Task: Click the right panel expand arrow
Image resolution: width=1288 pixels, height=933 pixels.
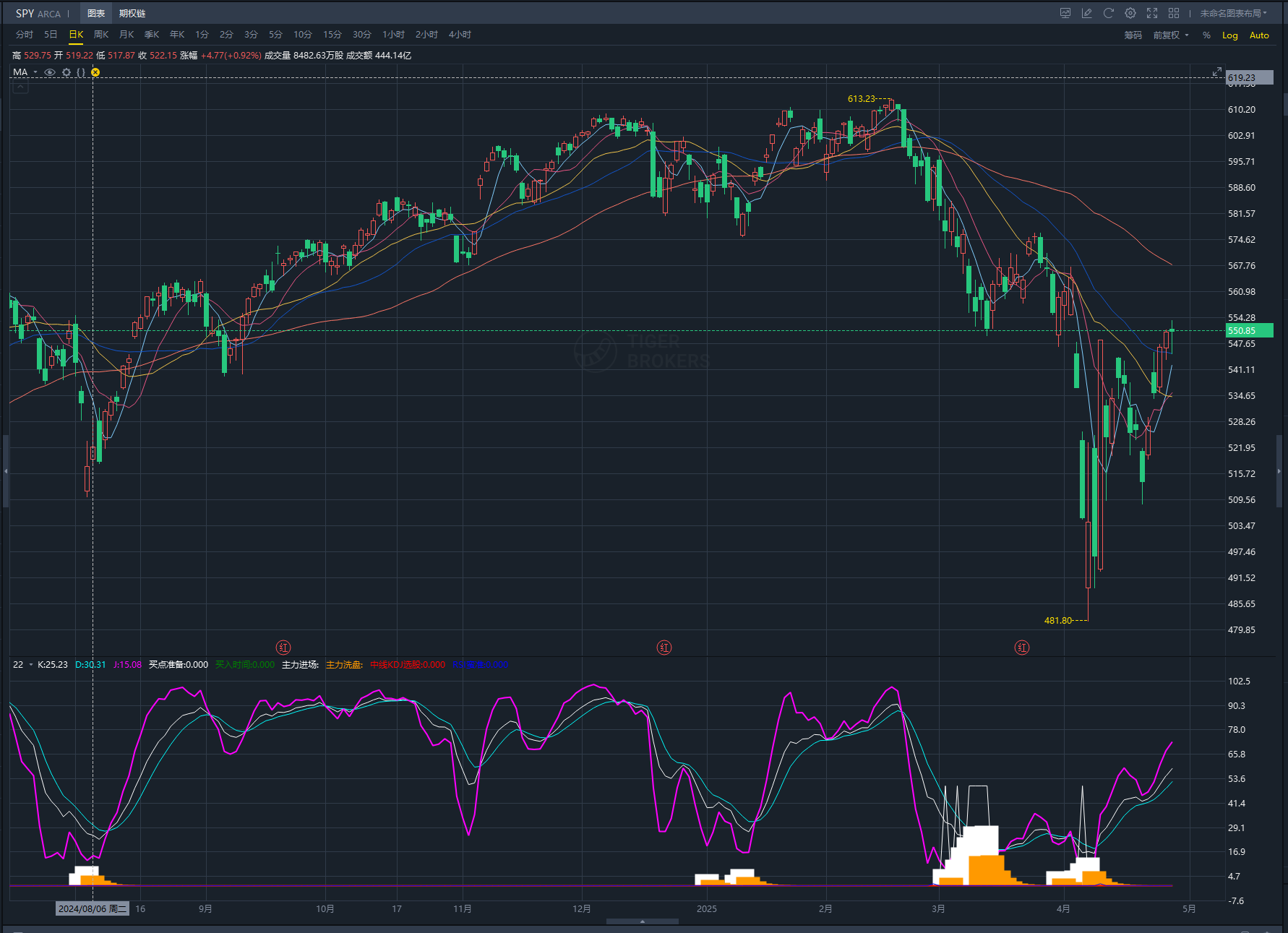Action: [x=1279, y=471]
